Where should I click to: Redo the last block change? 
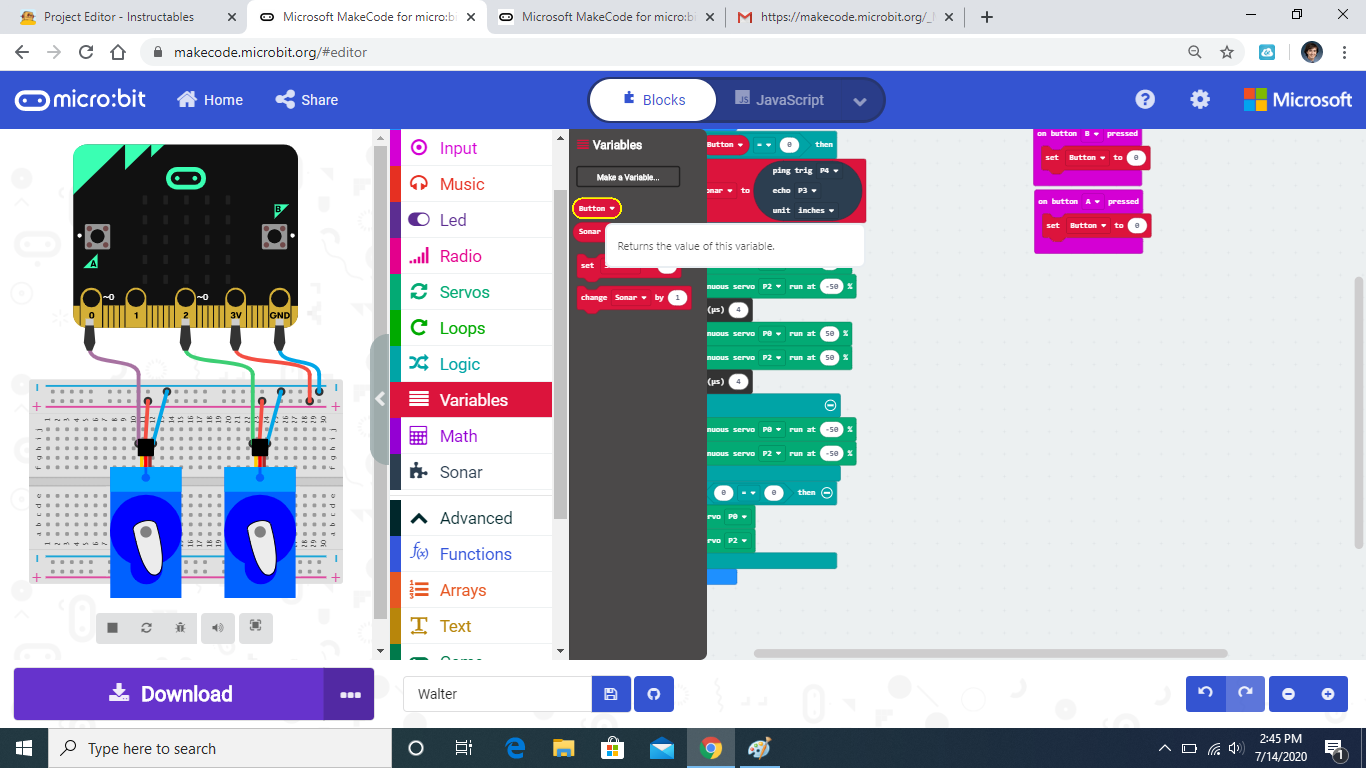[x=1245, y=694]
